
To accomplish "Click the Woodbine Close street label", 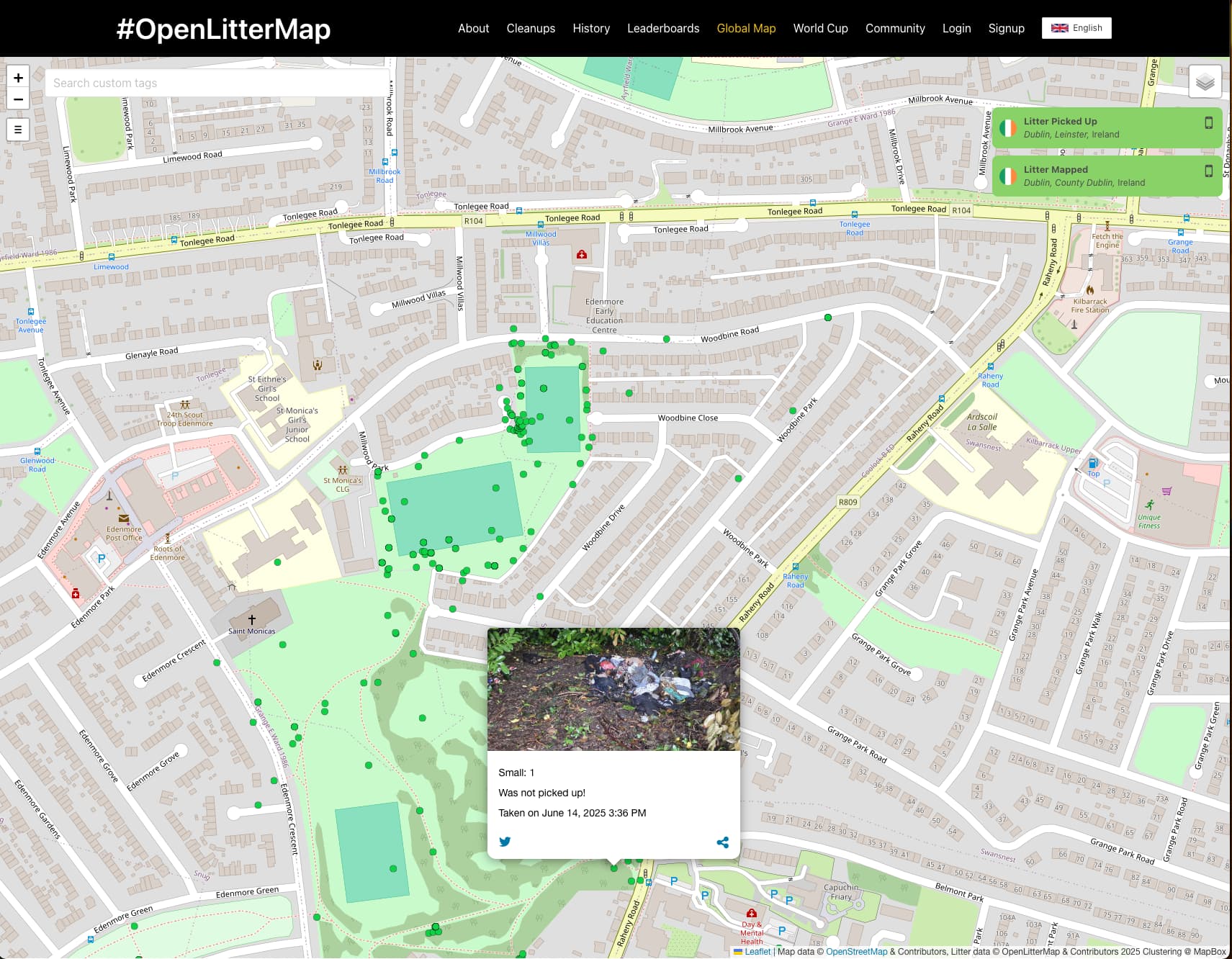I will point(688,418).
